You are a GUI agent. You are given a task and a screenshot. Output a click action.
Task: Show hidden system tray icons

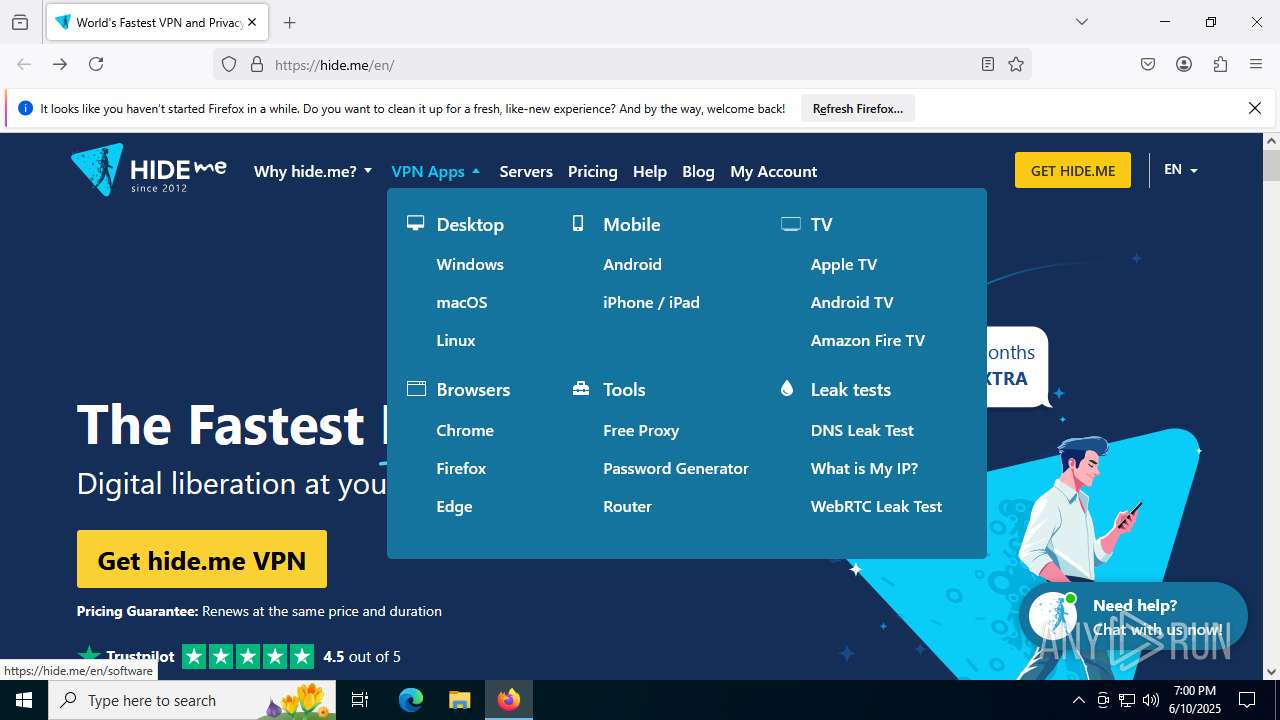point(1078,700)
